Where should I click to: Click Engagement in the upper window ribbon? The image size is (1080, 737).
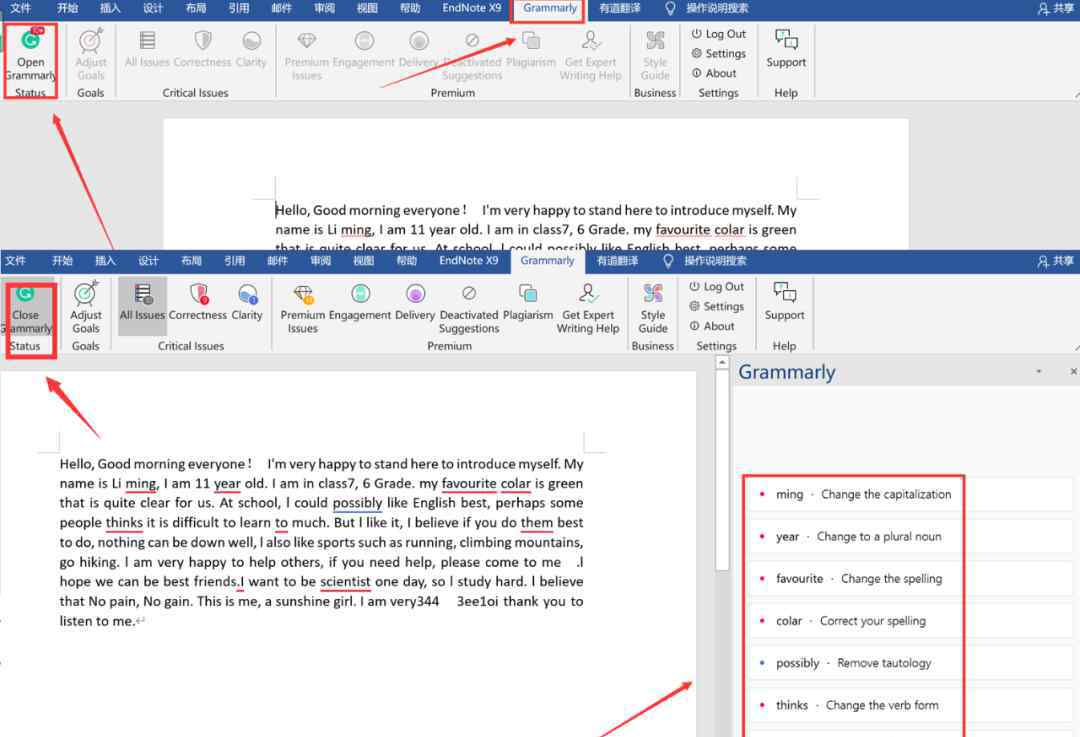coord(364,49)
